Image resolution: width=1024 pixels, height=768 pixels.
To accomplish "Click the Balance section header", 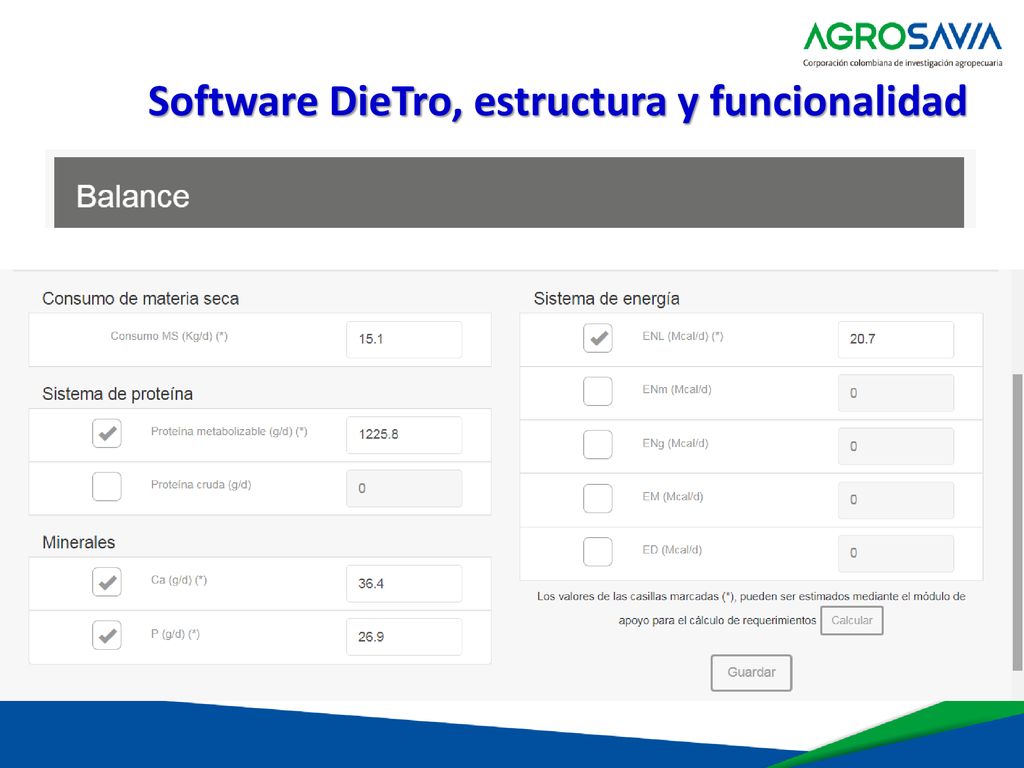I will (509, 193).
